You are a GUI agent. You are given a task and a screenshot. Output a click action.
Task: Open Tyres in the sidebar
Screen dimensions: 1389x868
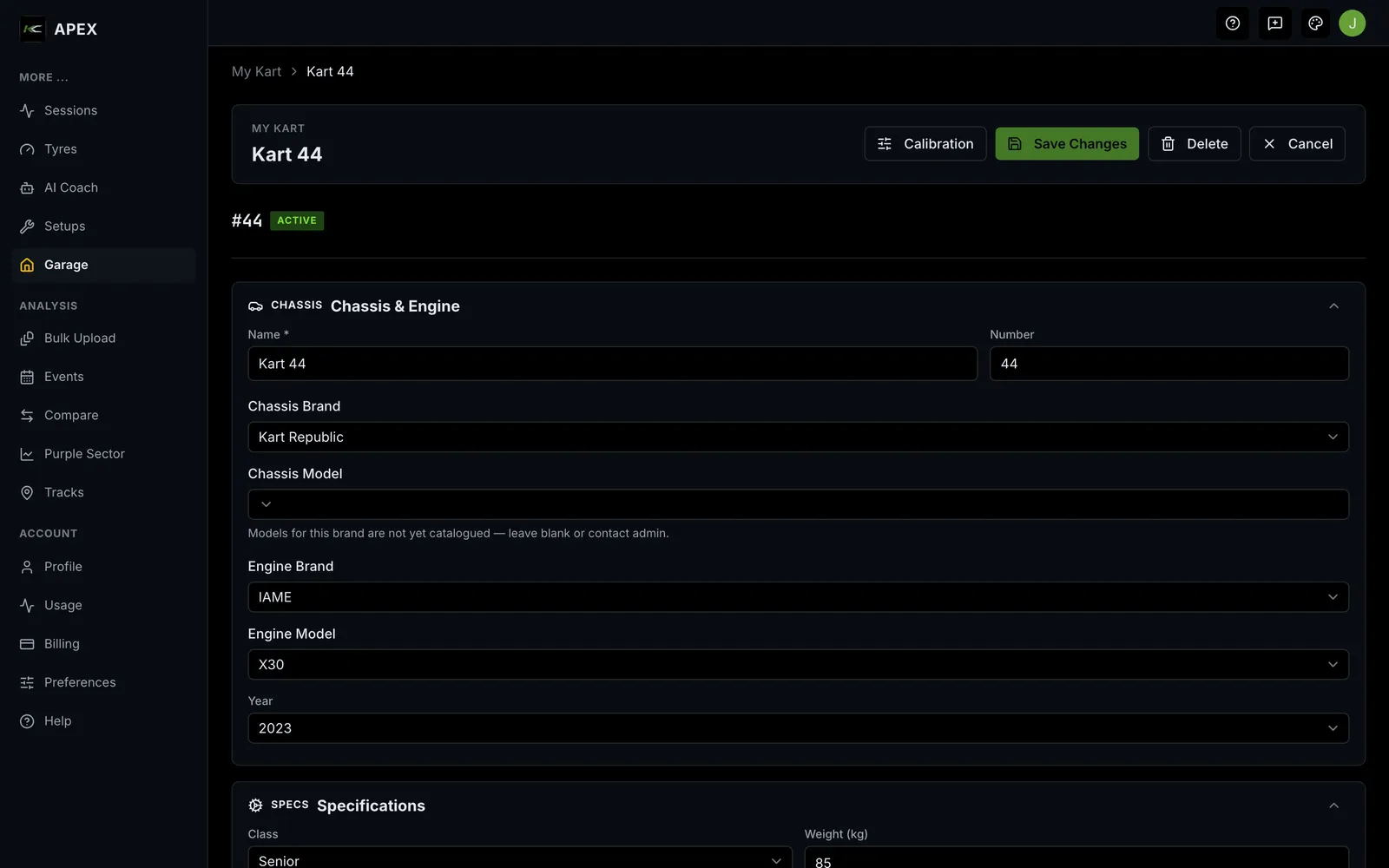click(x=103, y=149)
